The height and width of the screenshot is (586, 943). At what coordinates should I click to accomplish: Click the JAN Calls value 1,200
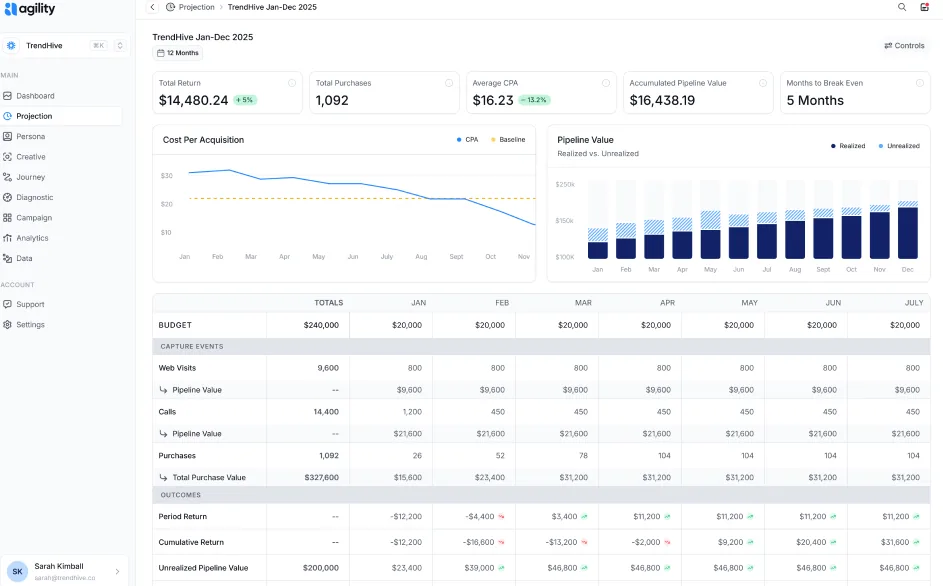click(412, 412)
